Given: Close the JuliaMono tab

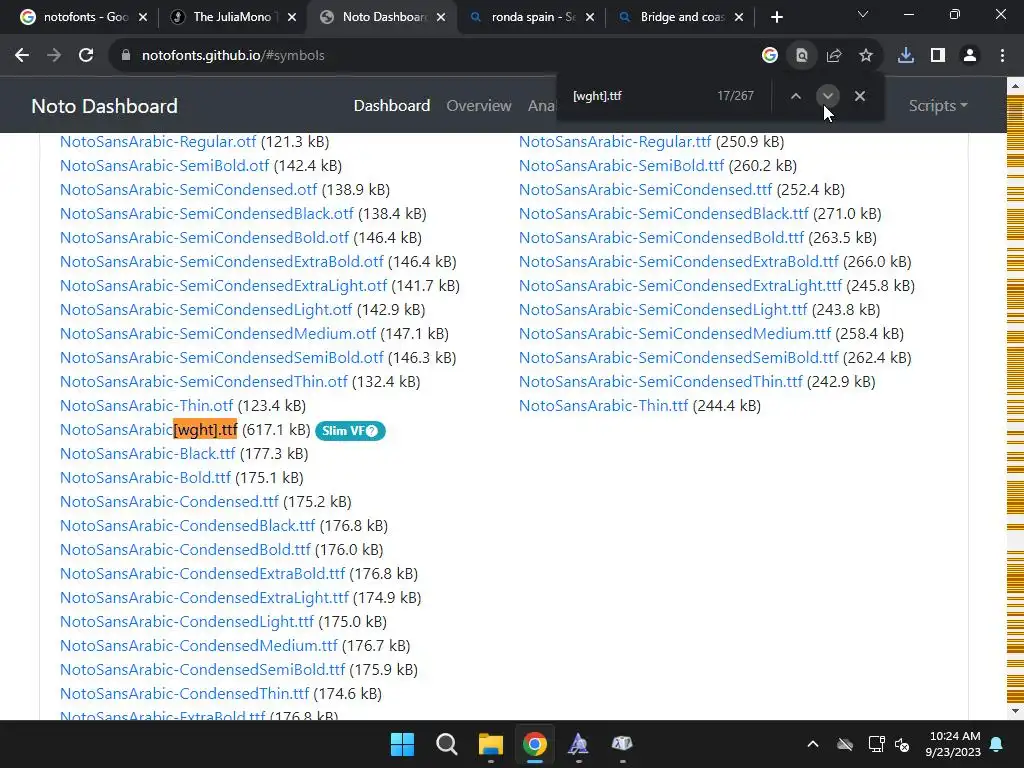Looking at the screenshot, I should pyautogui.click(x=292, y=18).
